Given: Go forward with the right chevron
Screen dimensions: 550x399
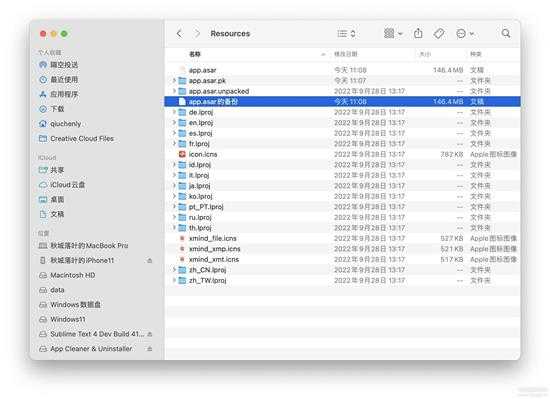Looking at the screenshot, I should point(197,34).
